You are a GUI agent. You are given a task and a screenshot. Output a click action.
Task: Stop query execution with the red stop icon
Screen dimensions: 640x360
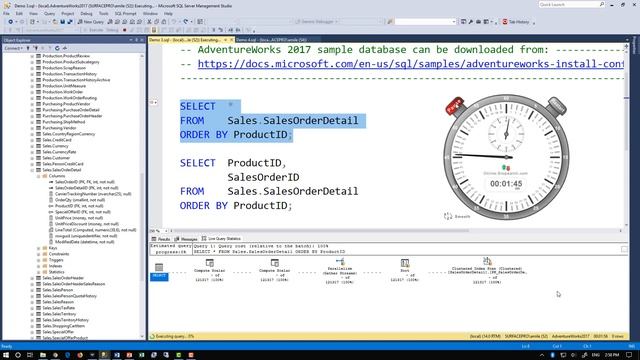coord(124,30)
